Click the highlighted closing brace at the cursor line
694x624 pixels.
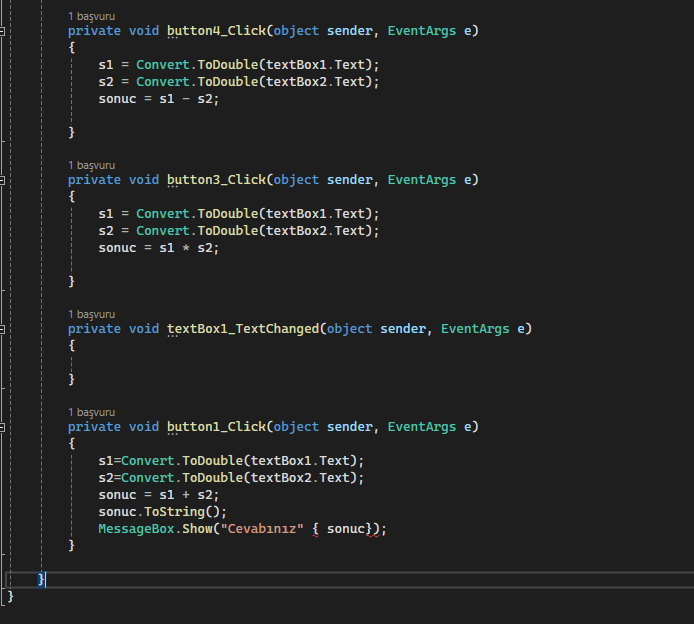click(x=41, y=580)
